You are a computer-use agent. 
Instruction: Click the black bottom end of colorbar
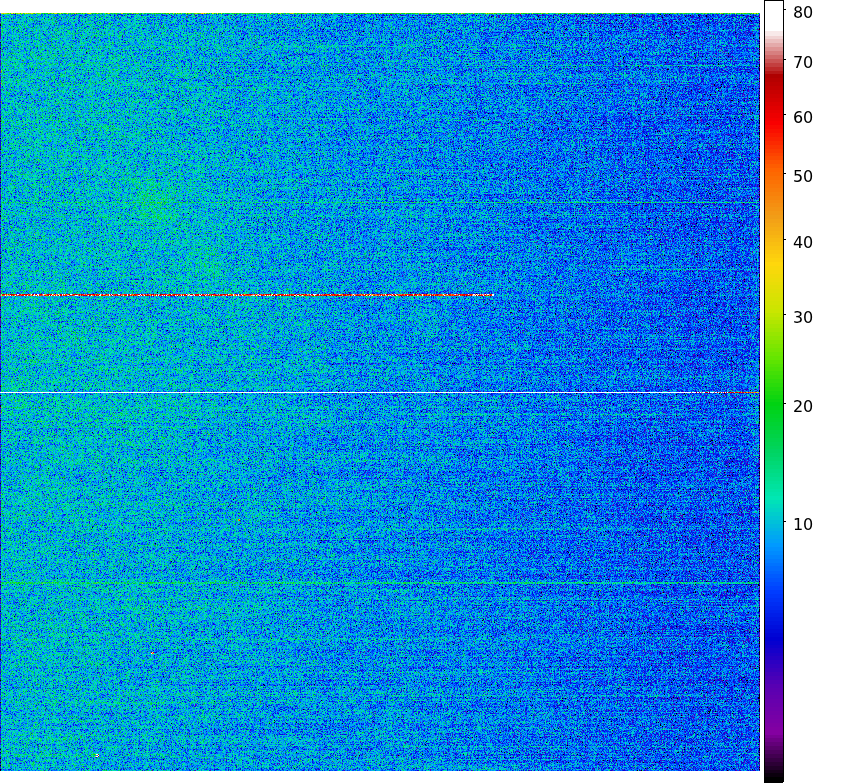click(x=773, y=777)
